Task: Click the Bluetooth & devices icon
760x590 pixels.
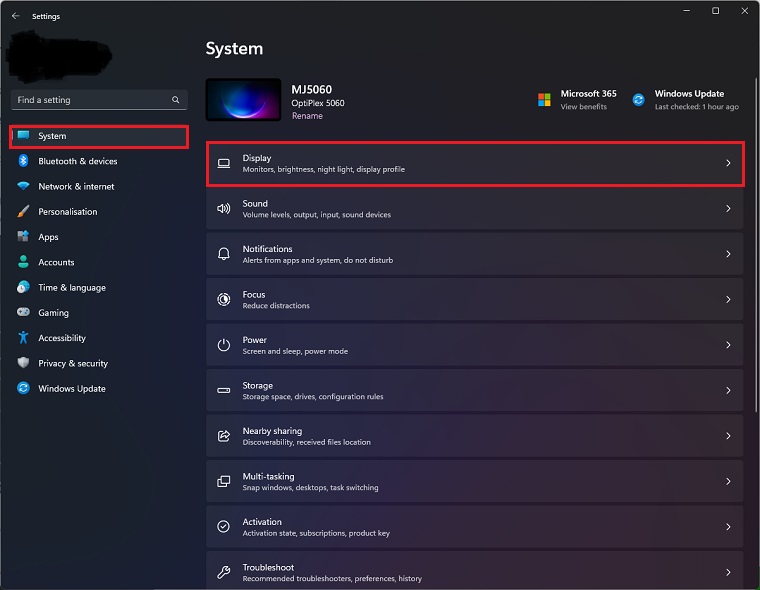Action: (x=23, y=161)
